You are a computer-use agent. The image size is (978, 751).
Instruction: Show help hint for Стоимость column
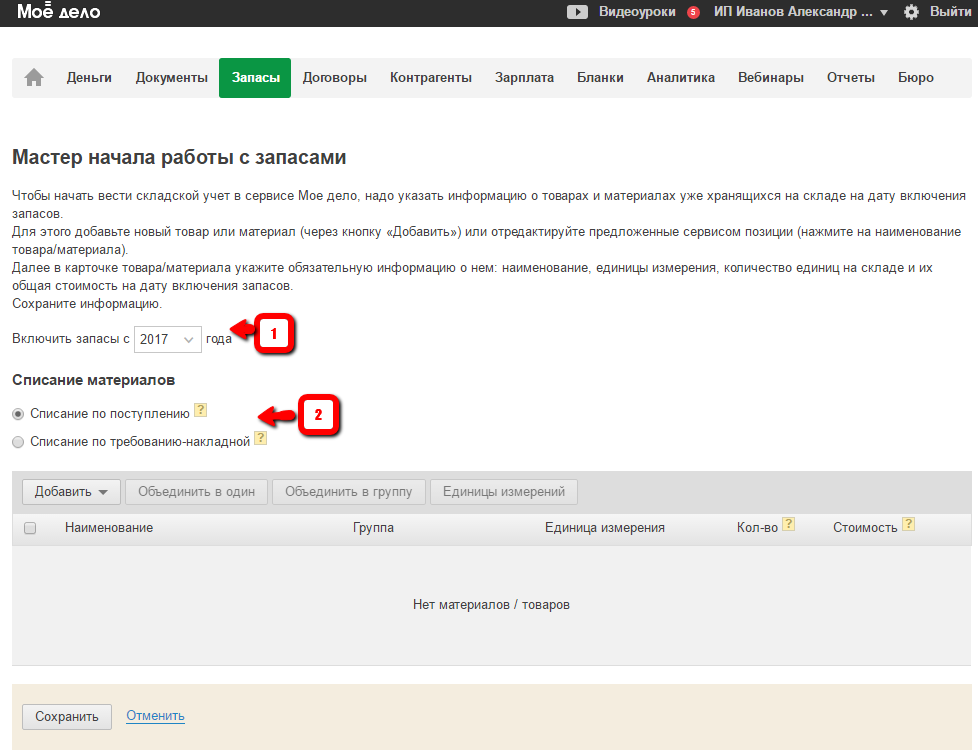(908, 524)
